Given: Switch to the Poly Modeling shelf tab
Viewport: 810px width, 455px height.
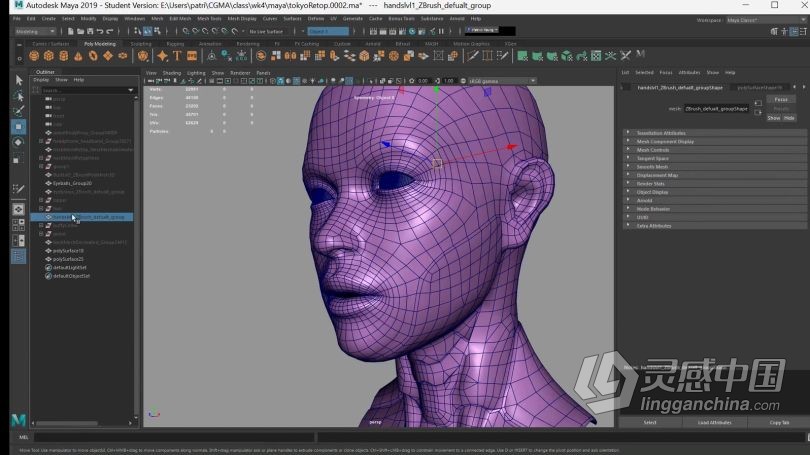Looking at the screenshot, I should [100, 44].
